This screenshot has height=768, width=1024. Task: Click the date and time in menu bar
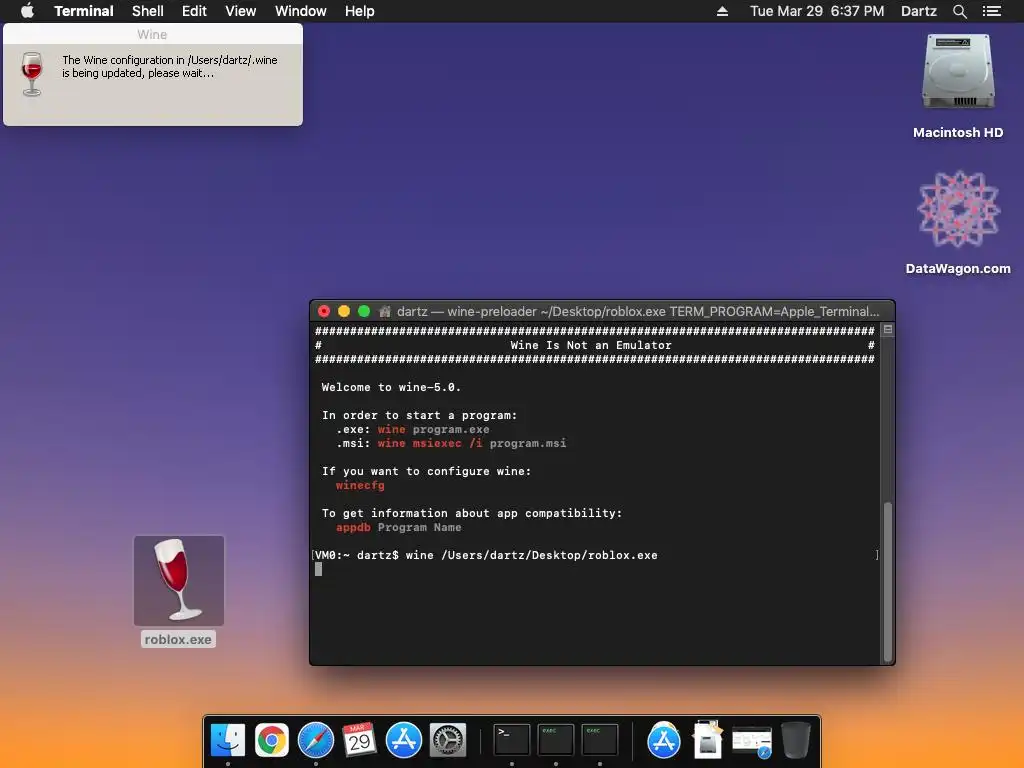tap(817, 11)
